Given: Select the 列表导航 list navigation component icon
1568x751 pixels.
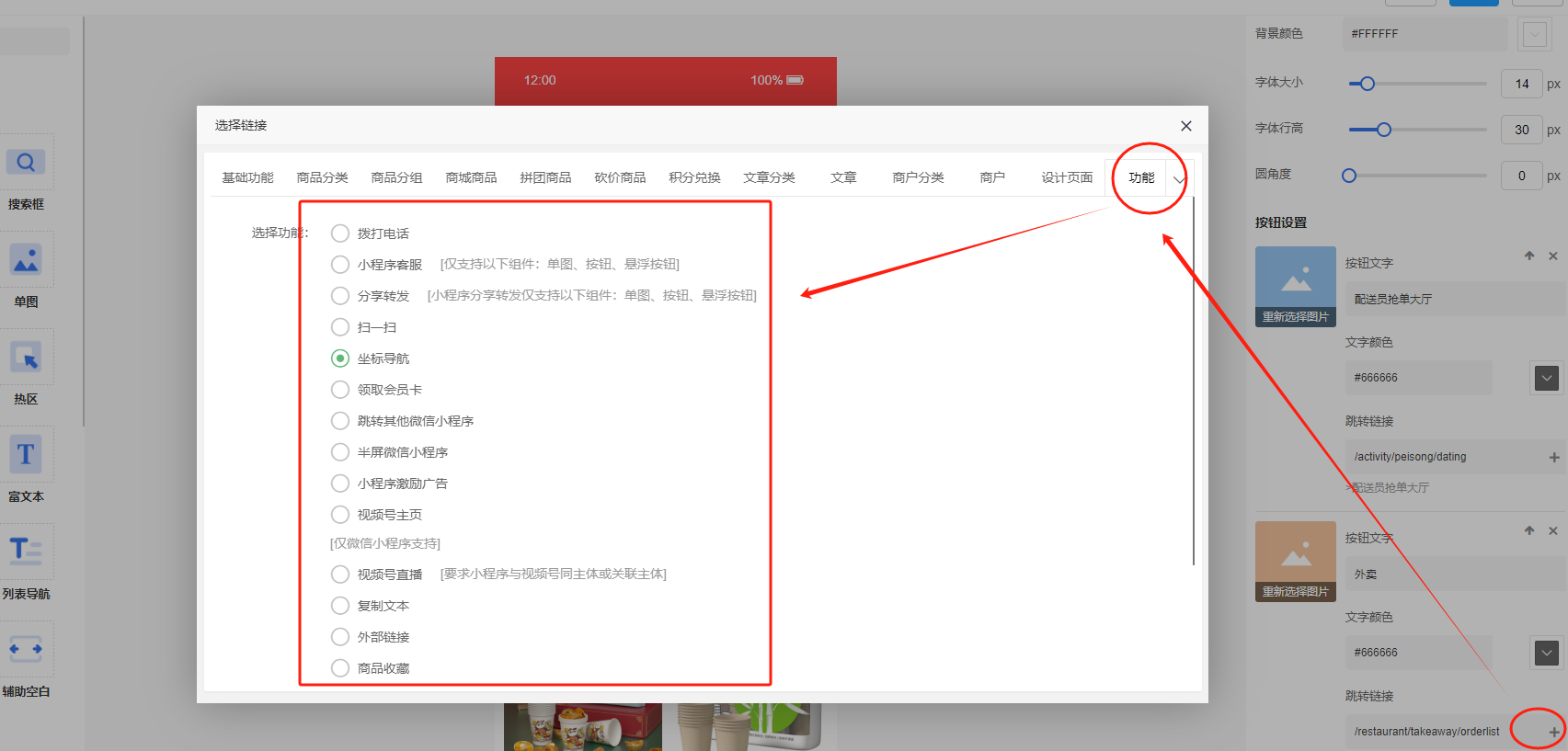Looking at the screenshot, I should 26,552.
